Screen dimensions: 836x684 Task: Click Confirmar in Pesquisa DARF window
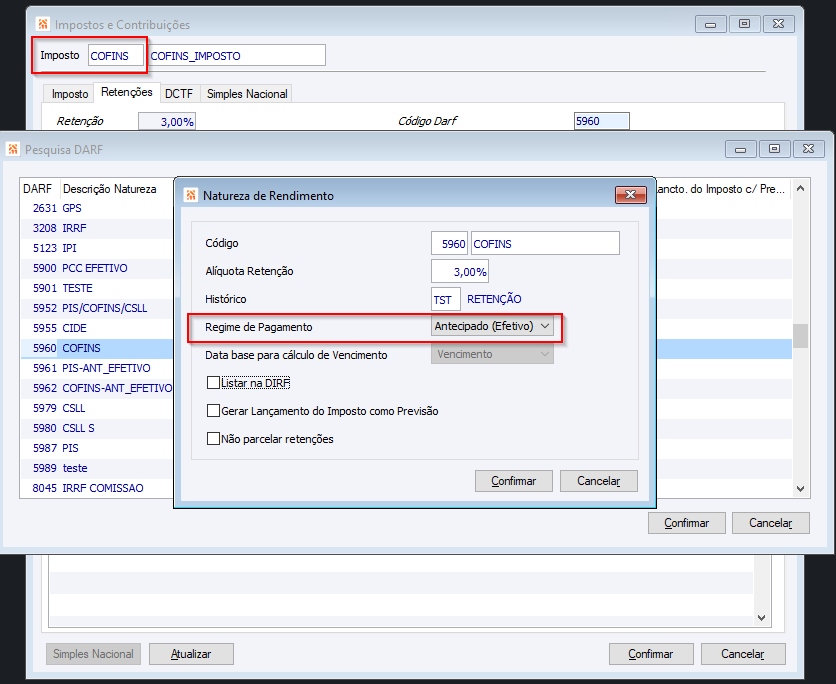coord(687,523)
